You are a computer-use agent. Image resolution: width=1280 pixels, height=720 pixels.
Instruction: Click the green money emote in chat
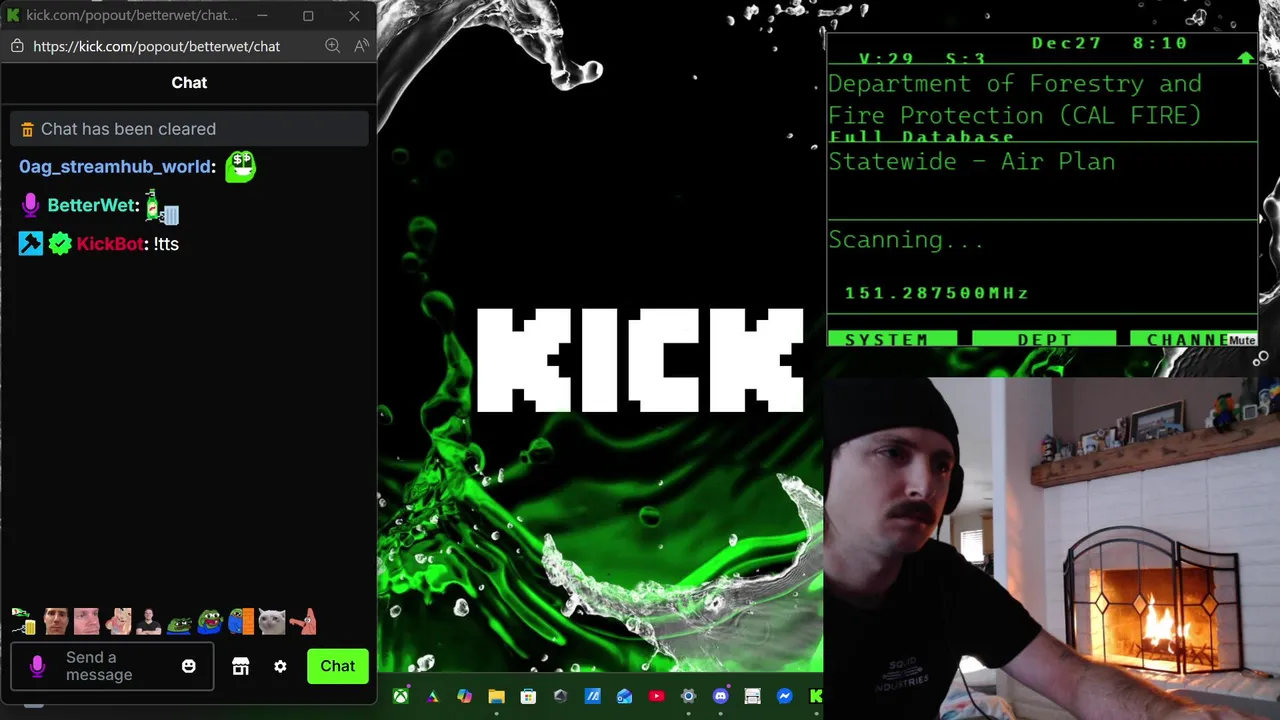(240, 166)
